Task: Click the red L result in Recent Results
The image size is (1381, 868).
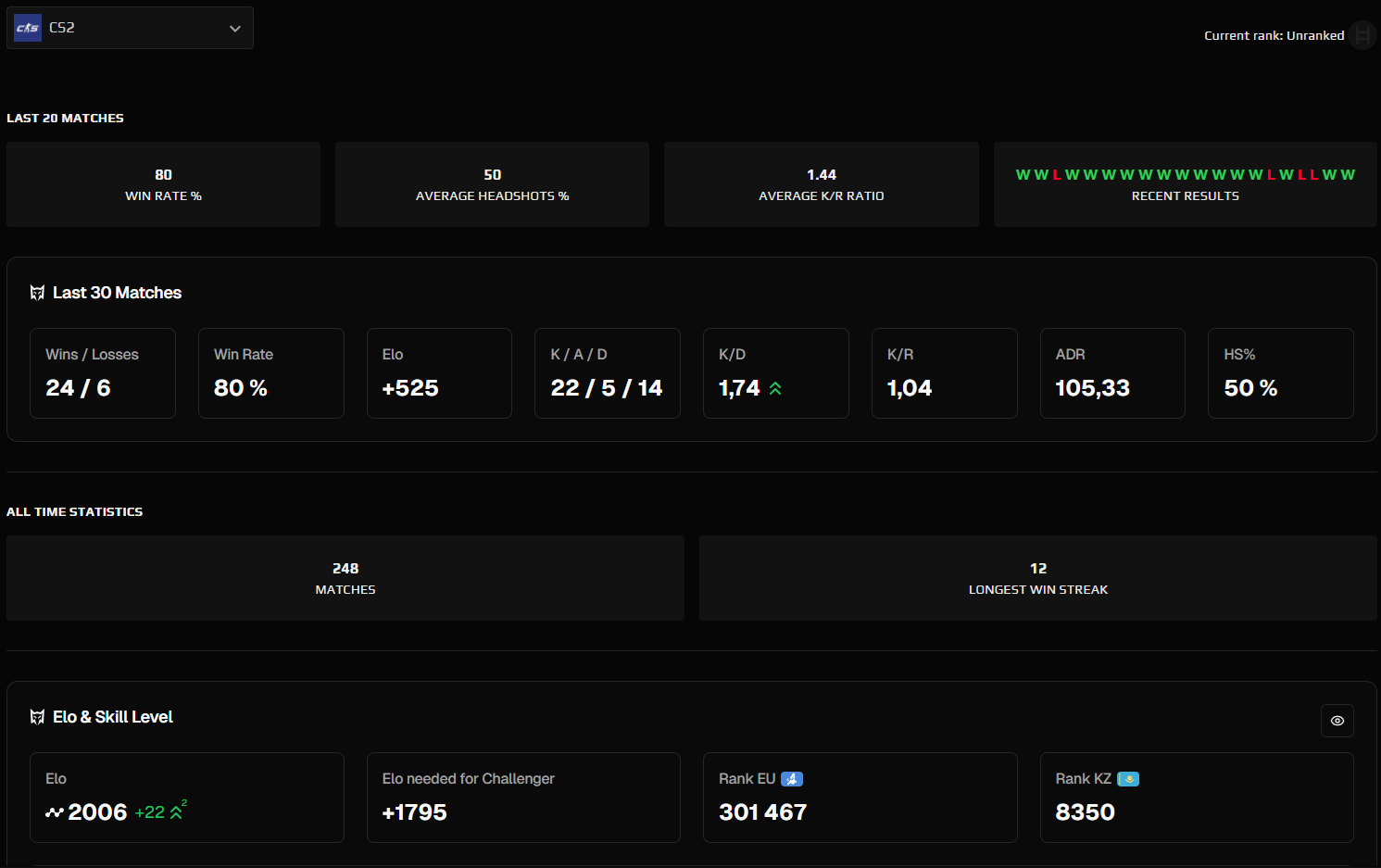Action: (x=1055, y=174)
